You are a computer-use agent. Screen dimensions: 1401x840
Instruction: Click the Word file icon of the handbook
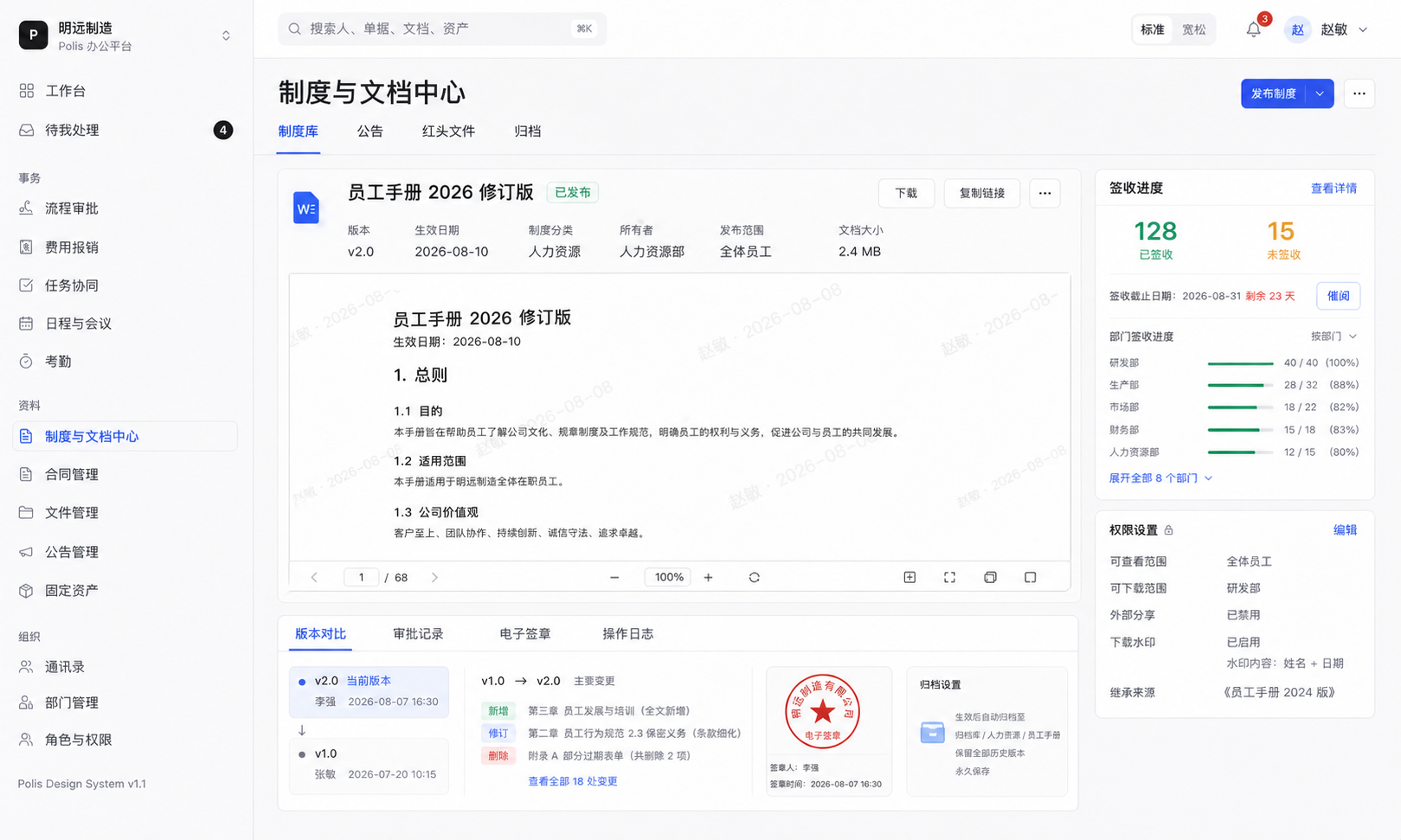[x=306, y=208]
